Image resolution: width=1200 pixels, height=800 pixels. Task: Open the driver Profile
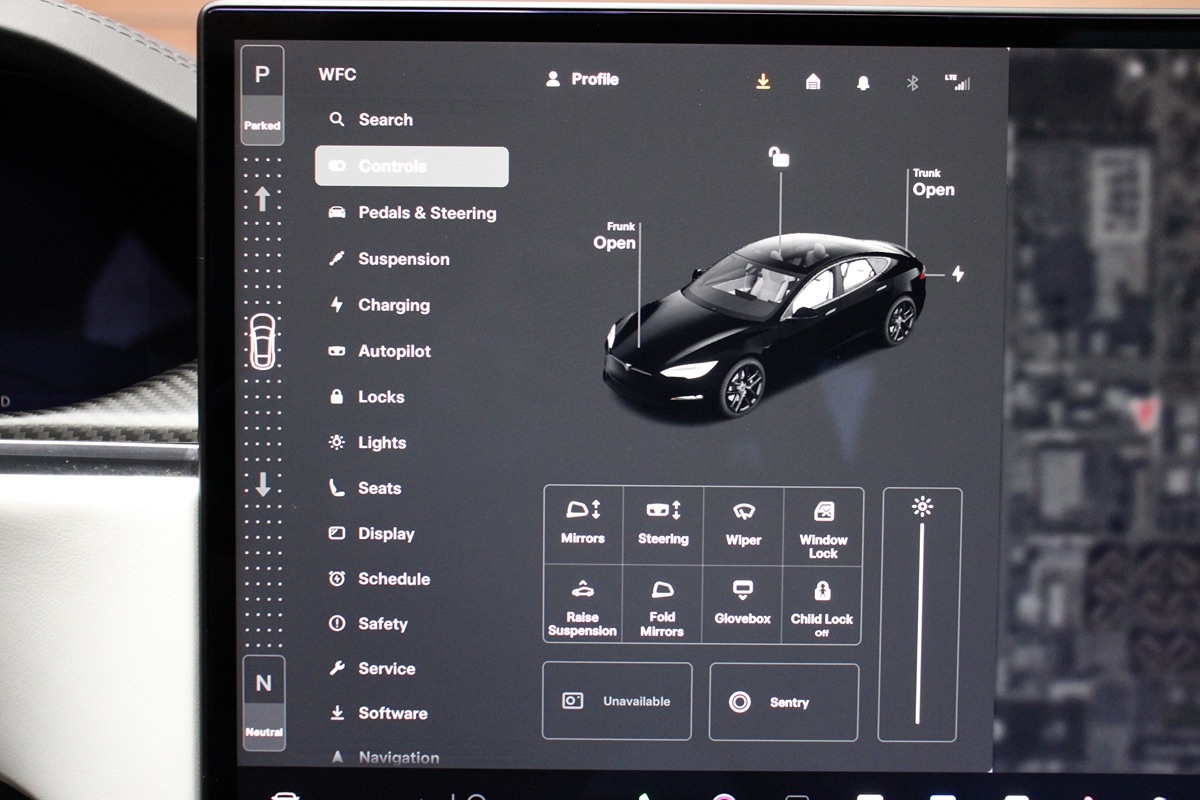click(x=586, y=78)
